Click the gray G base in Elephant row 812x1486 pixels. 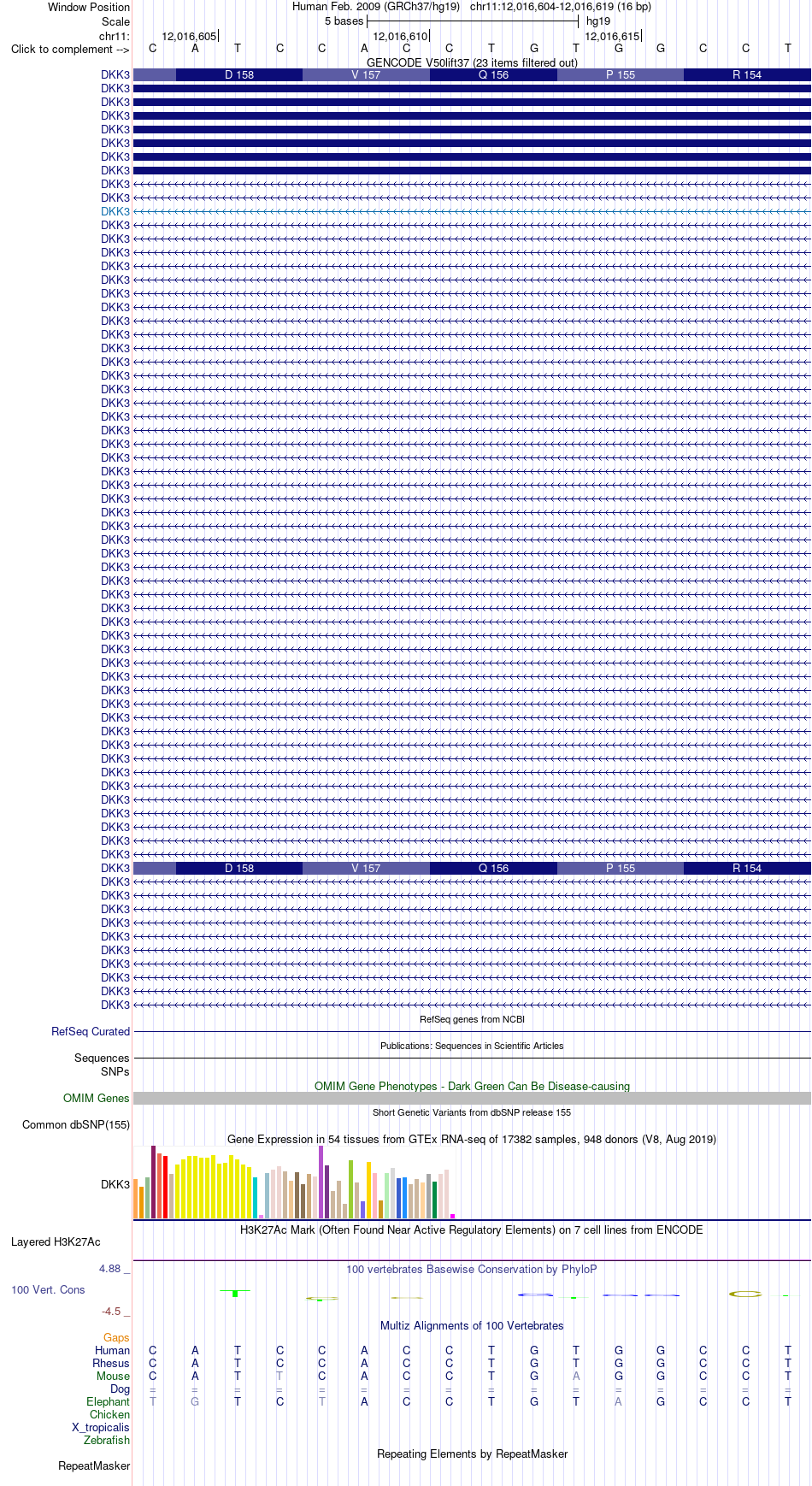[x=195, y=1401]
